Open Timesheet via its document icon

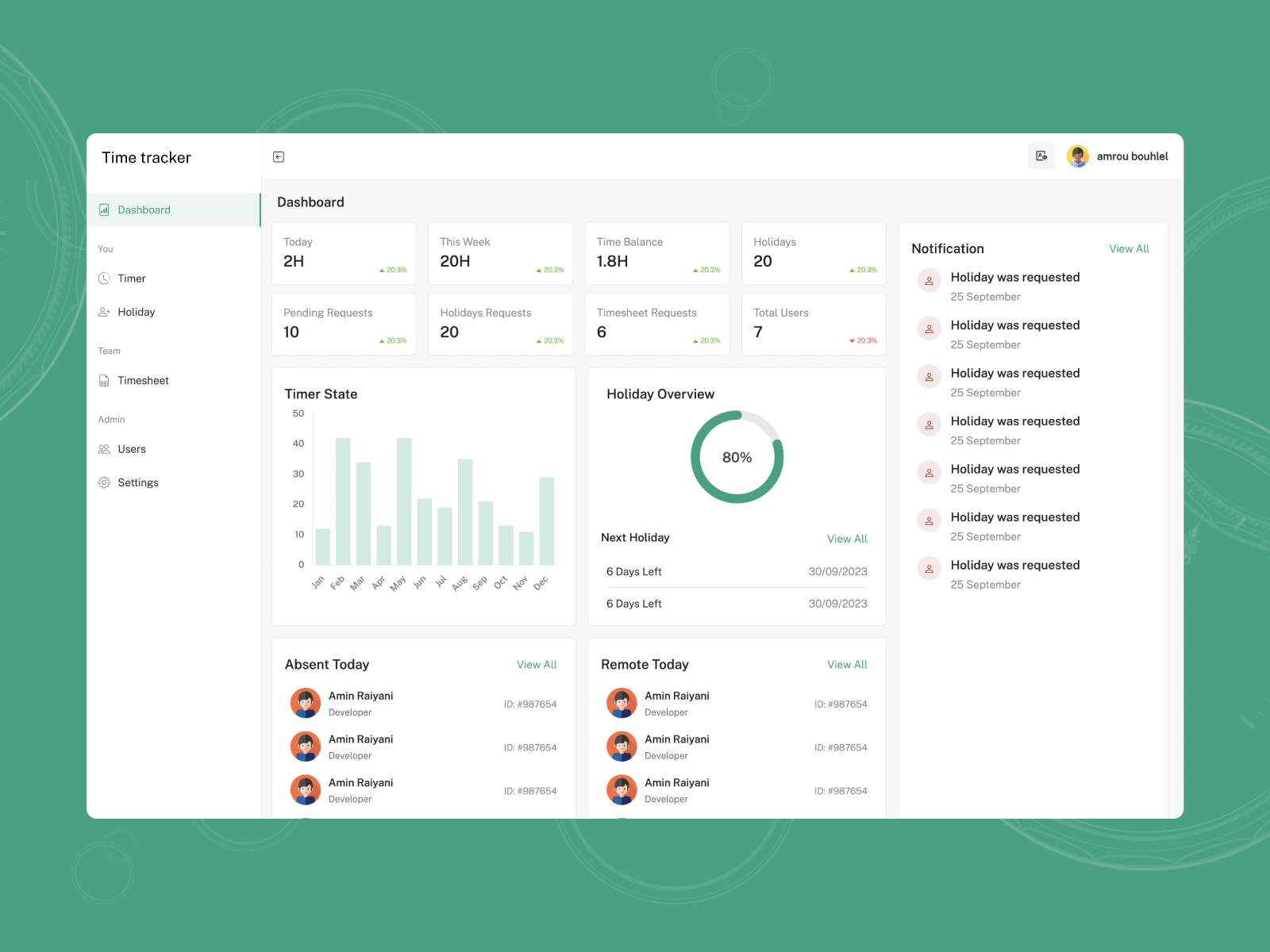(x=104, y=380)
